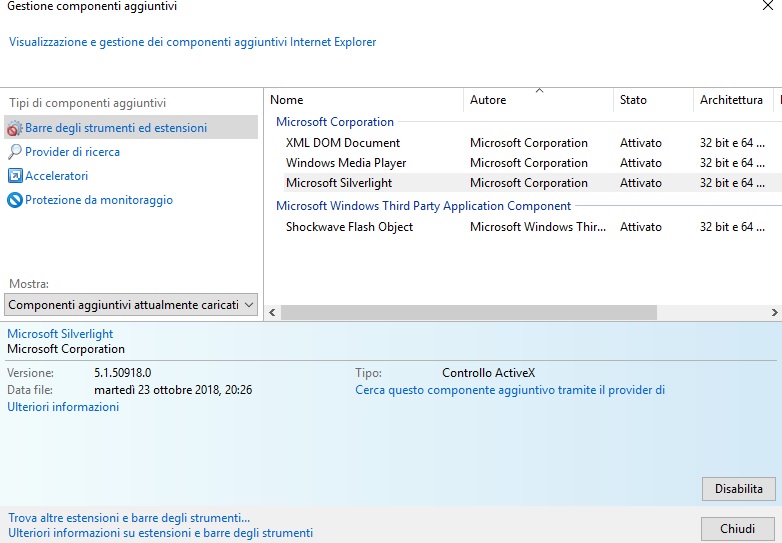Close the Gestione componenti aggiuntivi dialog
This screenshot has height=543, width=782.
[x=768, y=6]
